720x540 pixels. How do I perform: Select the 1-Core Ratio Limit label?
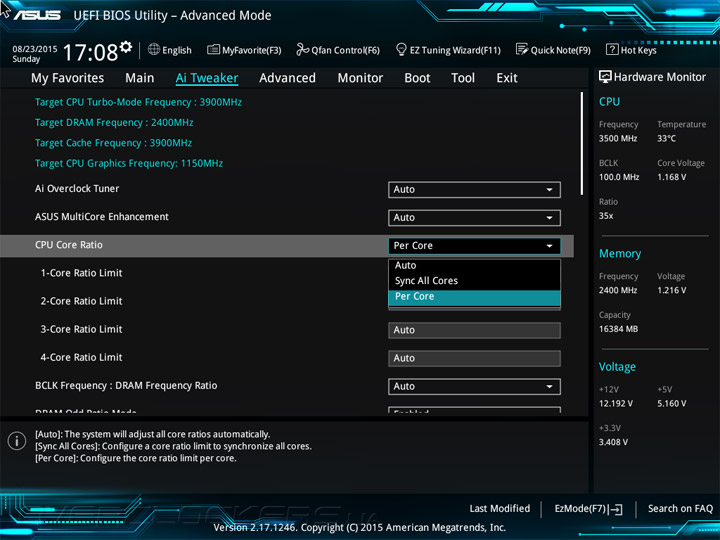pyautogui.click(x=81, y=273)
